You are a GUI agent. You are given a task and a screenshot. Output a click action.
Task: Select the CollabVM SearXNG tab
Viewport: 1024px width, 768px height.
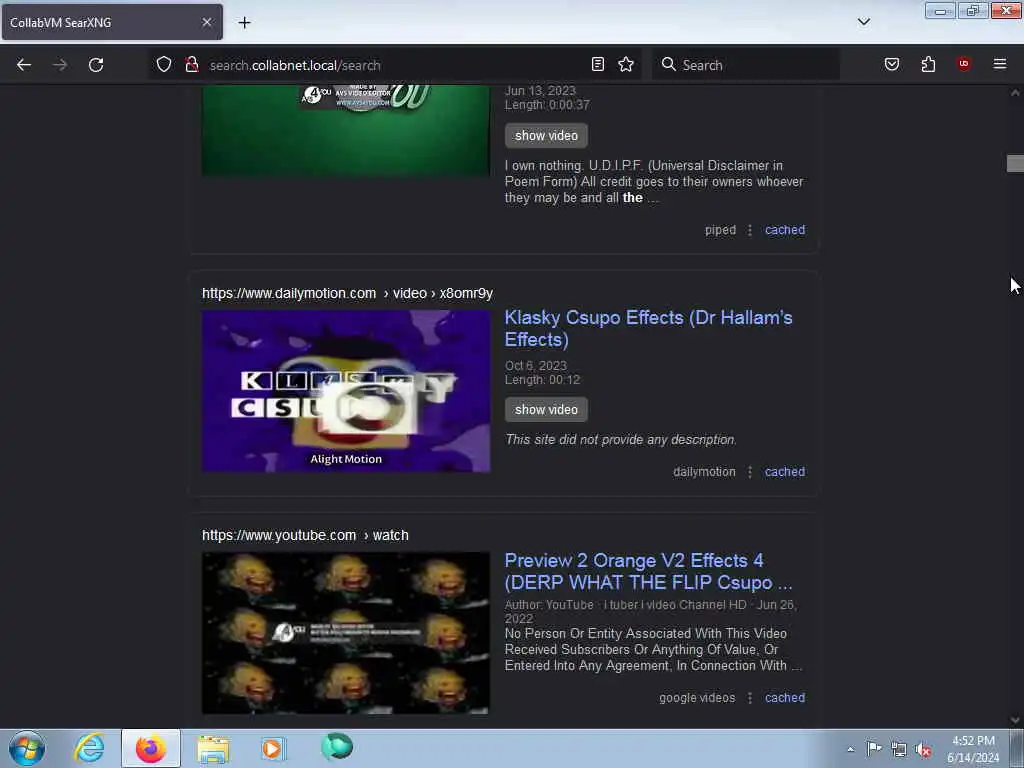112,22
